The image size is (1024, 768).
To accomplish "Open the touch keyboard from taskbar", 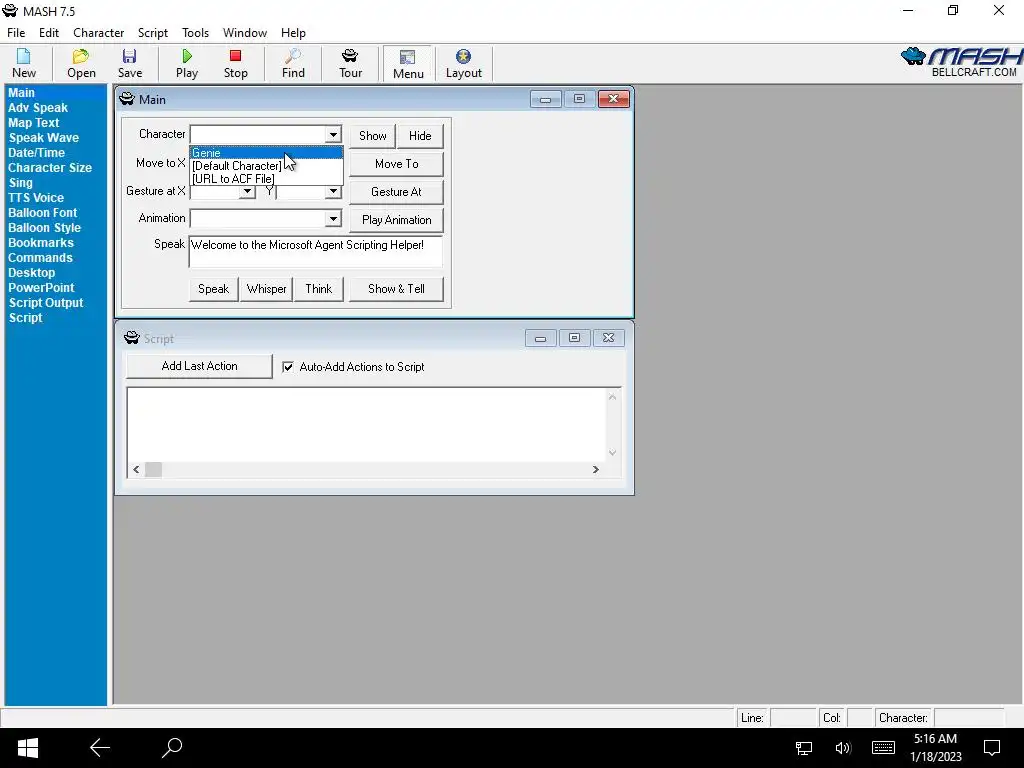I will pos(883,748).
